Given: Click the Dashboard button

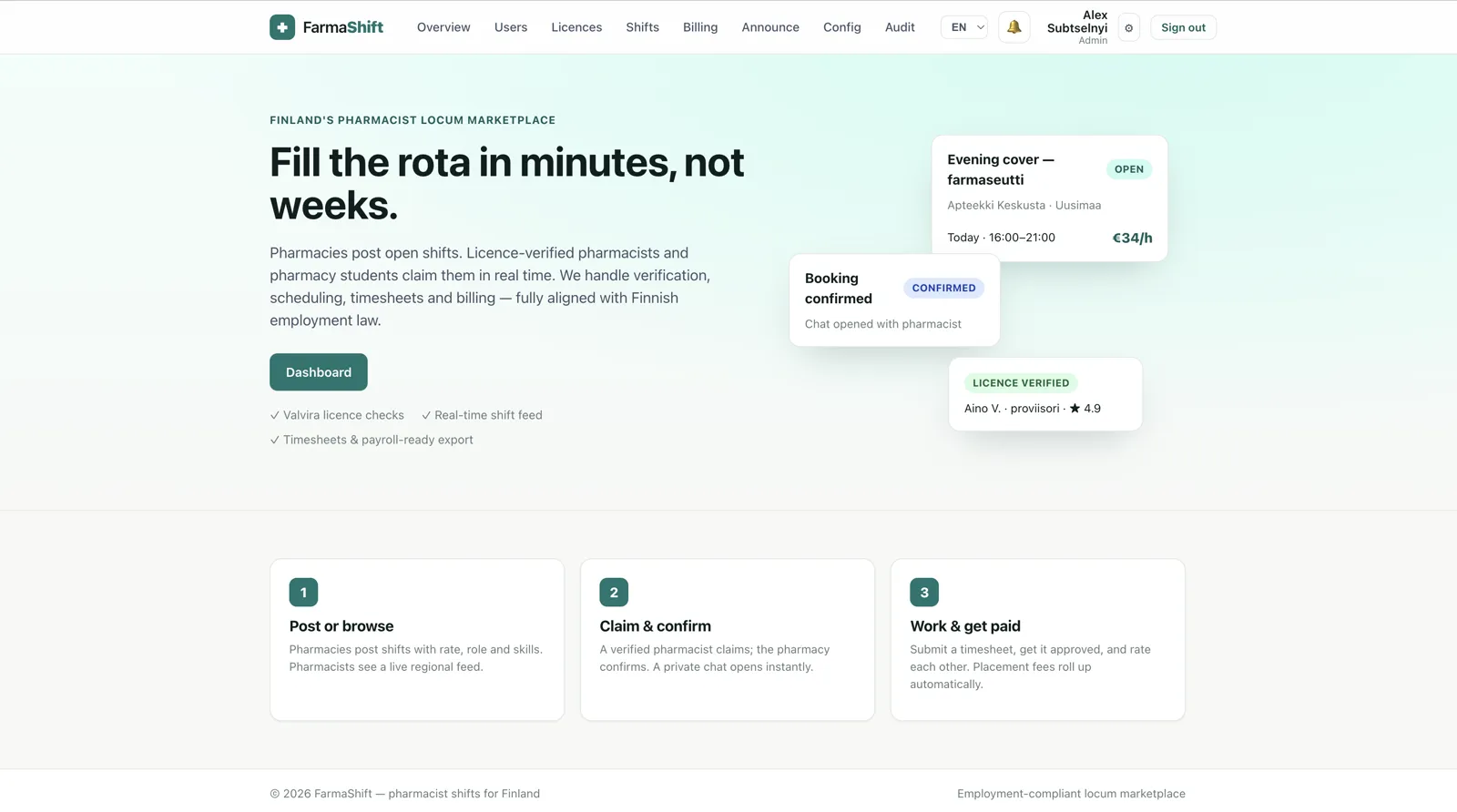Looking at the screenshot, I should 319,372.
